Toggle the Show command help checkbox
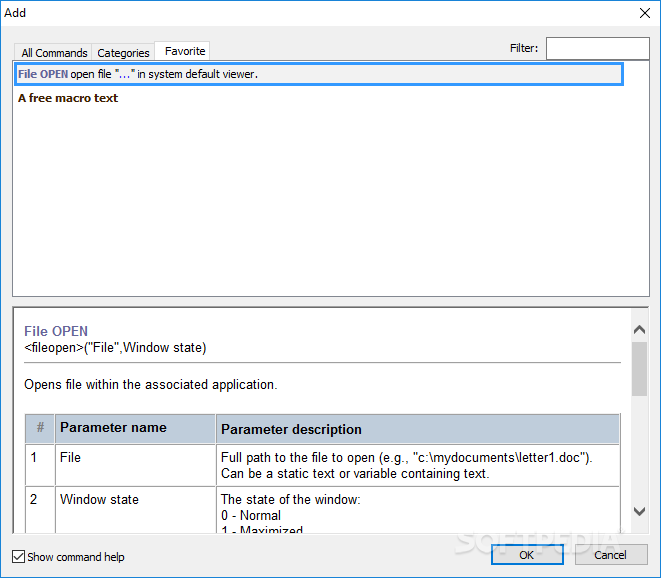Viewport: 661px width, 578px height. click(x=19, y=556)
